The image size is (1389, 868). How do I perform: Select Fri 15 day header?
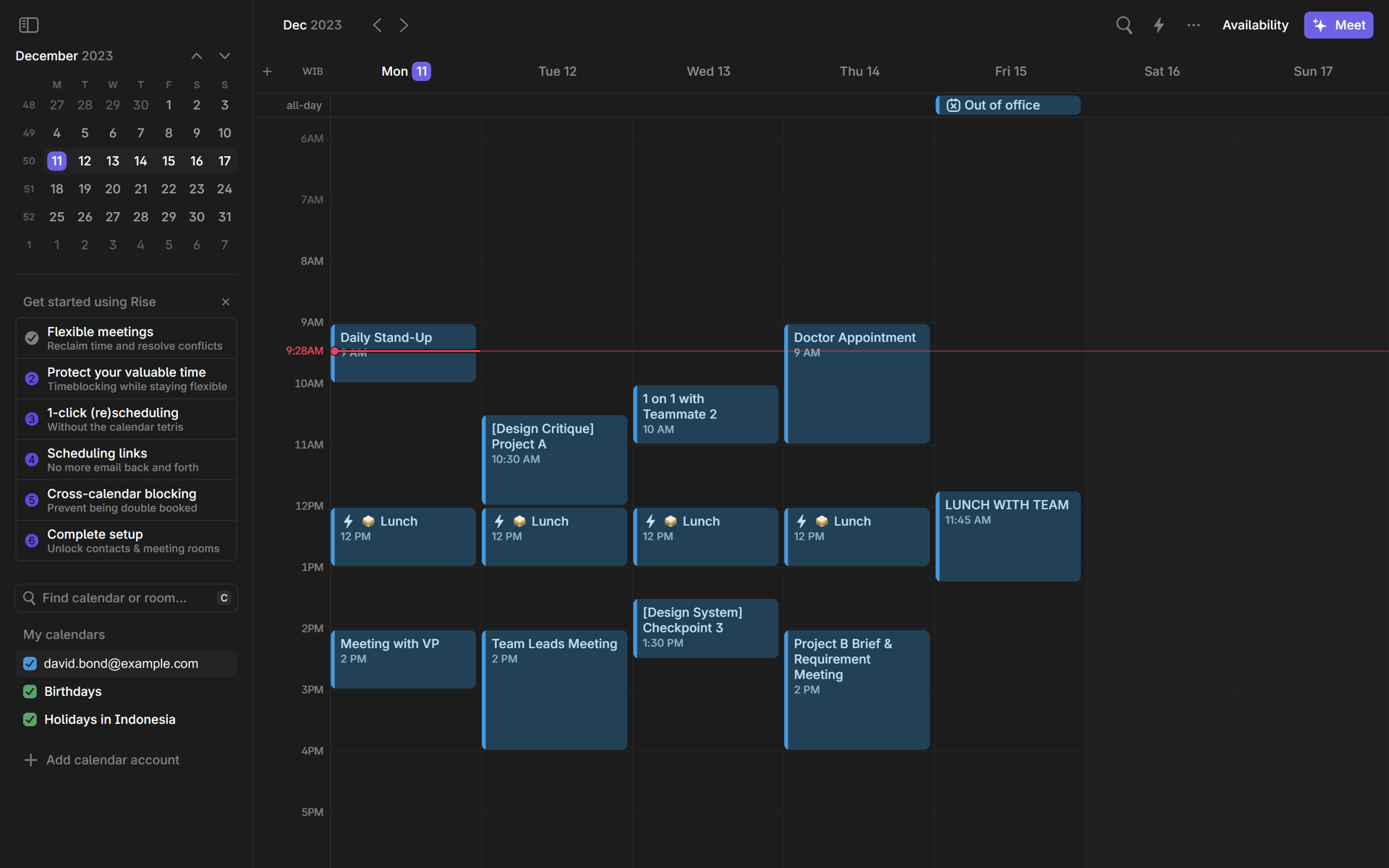point(1011,71)
